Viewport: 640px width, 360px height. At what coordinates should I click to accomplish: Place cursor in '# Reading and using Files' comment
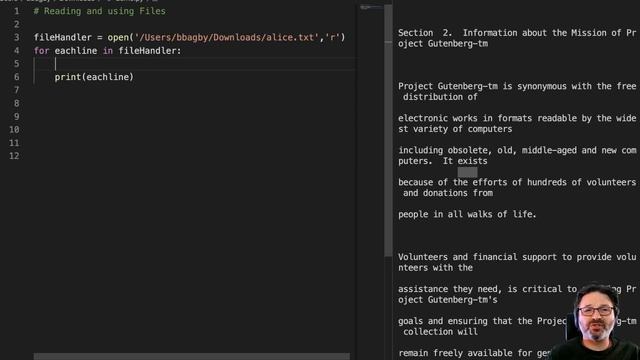100,11
